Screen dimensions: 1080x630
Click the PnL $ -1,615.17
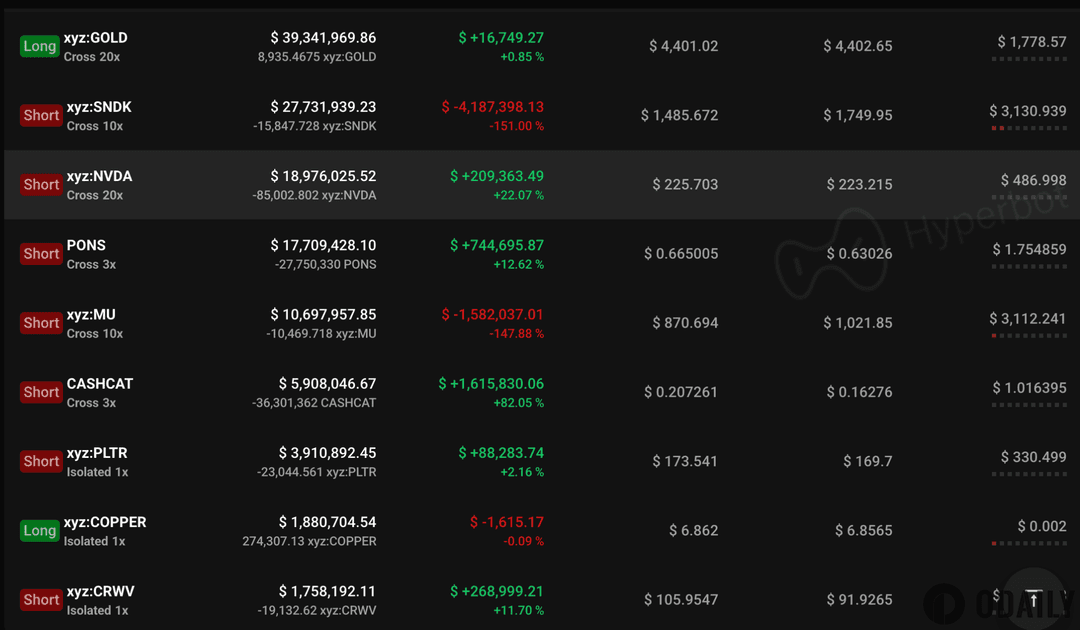(x=506, y=523)
